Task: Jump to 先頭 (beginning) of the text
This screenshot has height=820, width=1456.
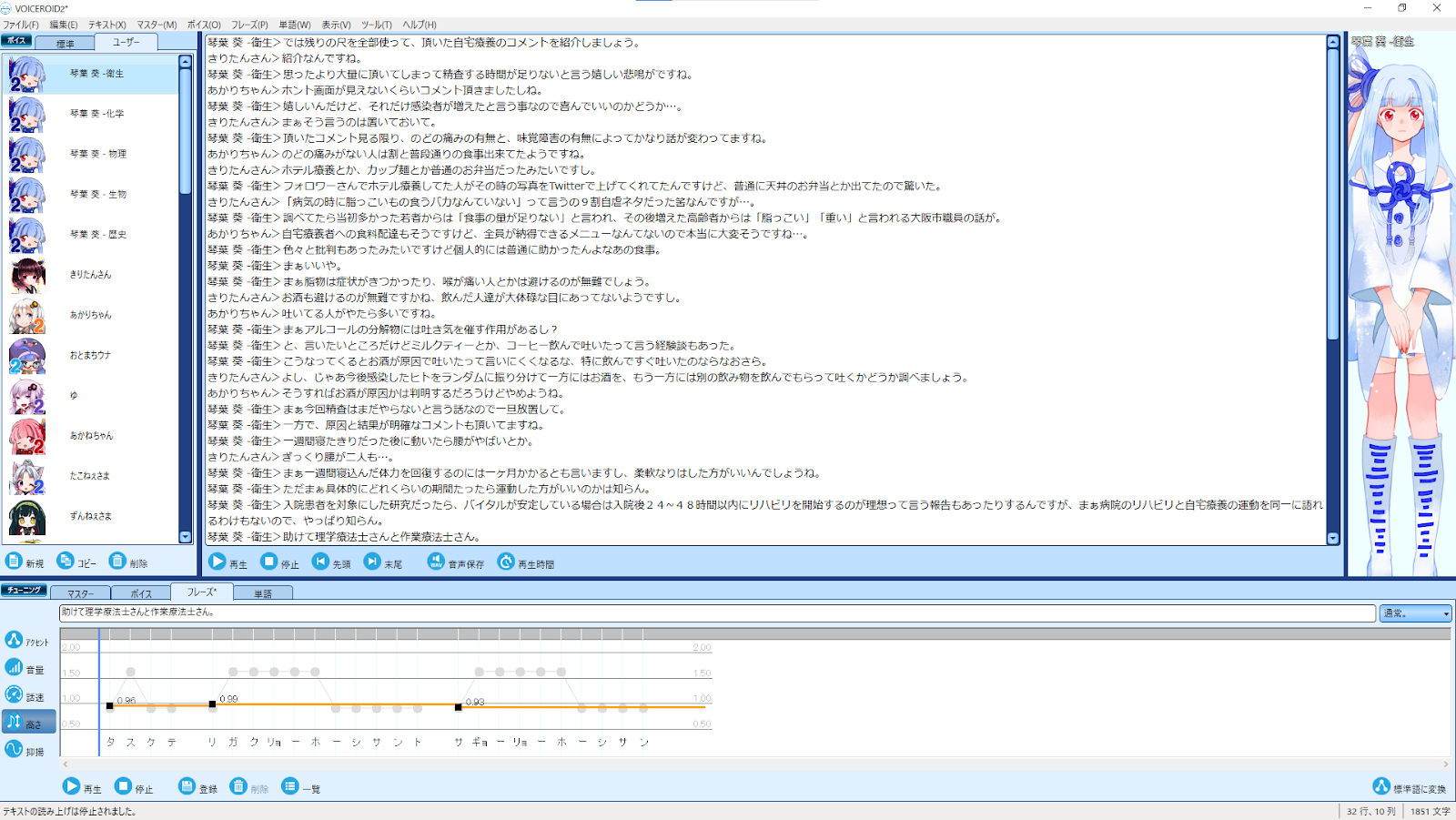Action: (x=321, y=562)
